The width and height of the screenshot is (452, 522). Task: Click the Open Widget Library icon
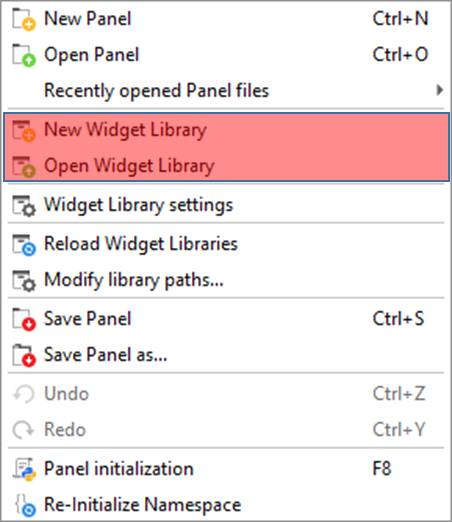point(24,167)
